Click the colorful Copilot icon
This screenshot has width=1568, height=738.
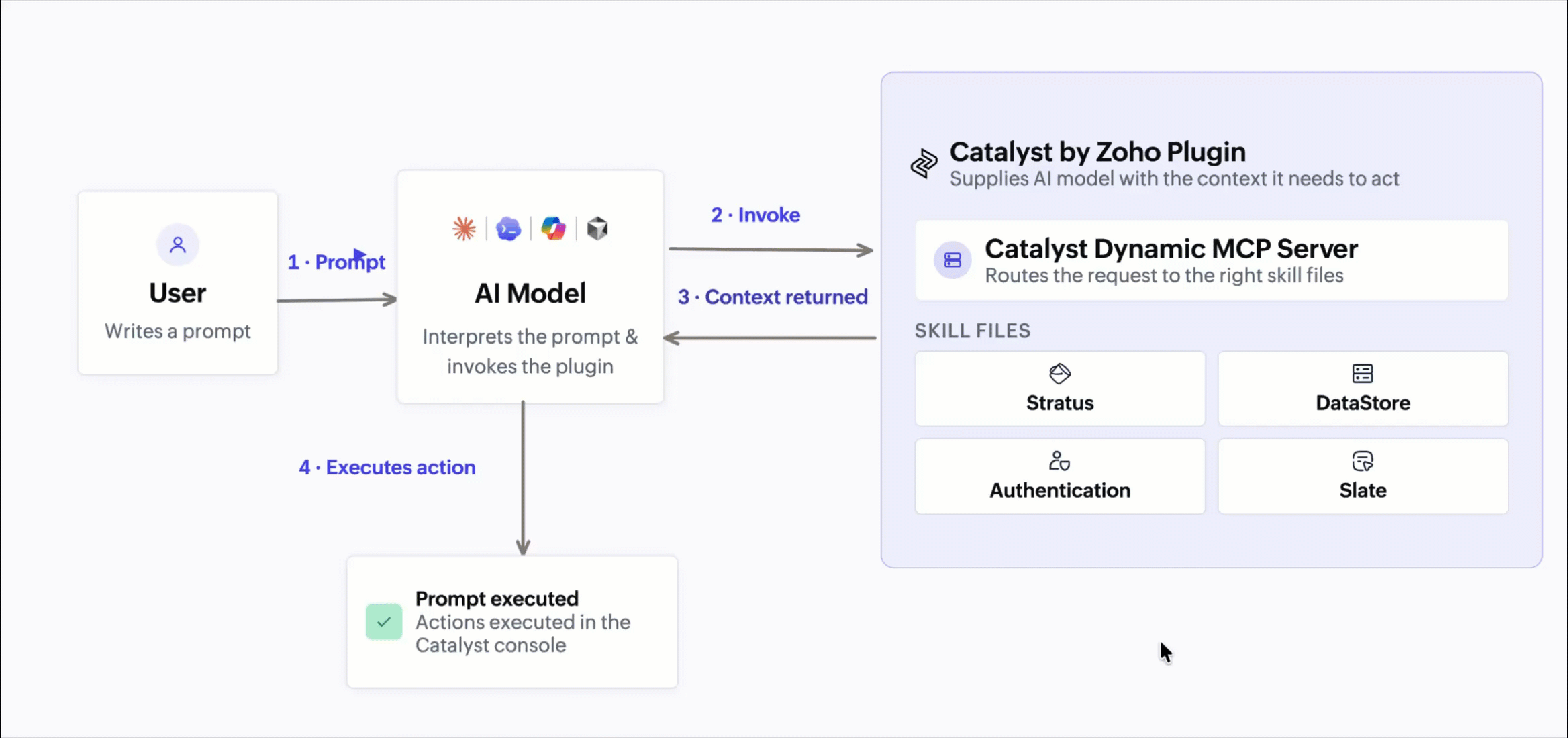coord(553,229)
